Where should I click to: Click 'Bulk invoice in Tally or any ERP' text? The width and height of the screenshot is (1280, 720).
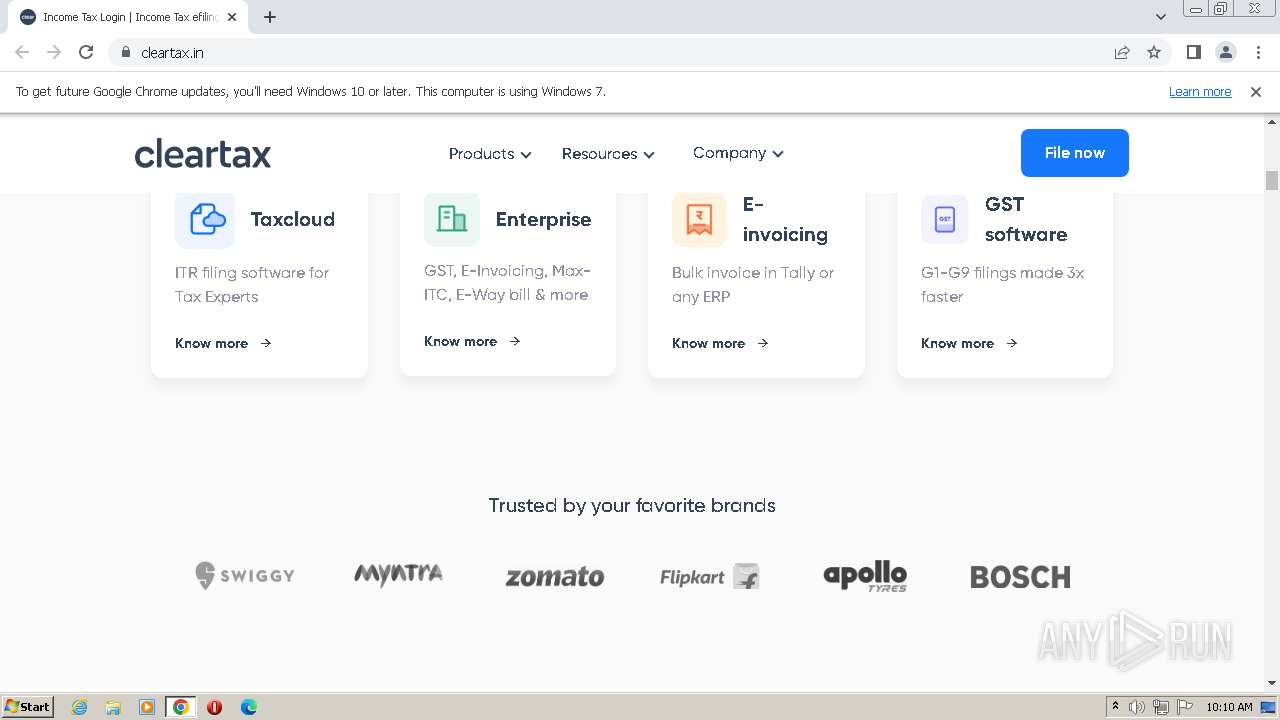(753, 284)
